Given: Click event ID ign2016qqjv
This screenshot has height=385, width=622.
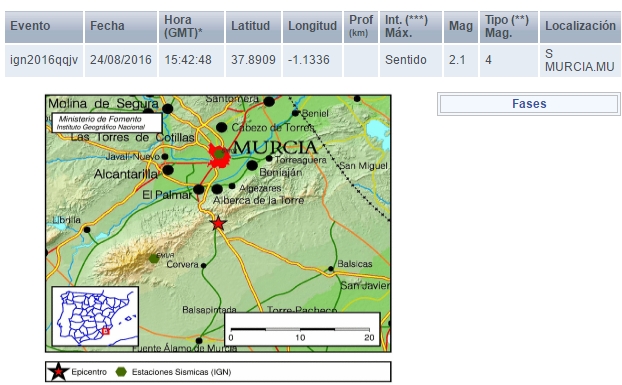Looking at the screenshot, I should [44, 60].
